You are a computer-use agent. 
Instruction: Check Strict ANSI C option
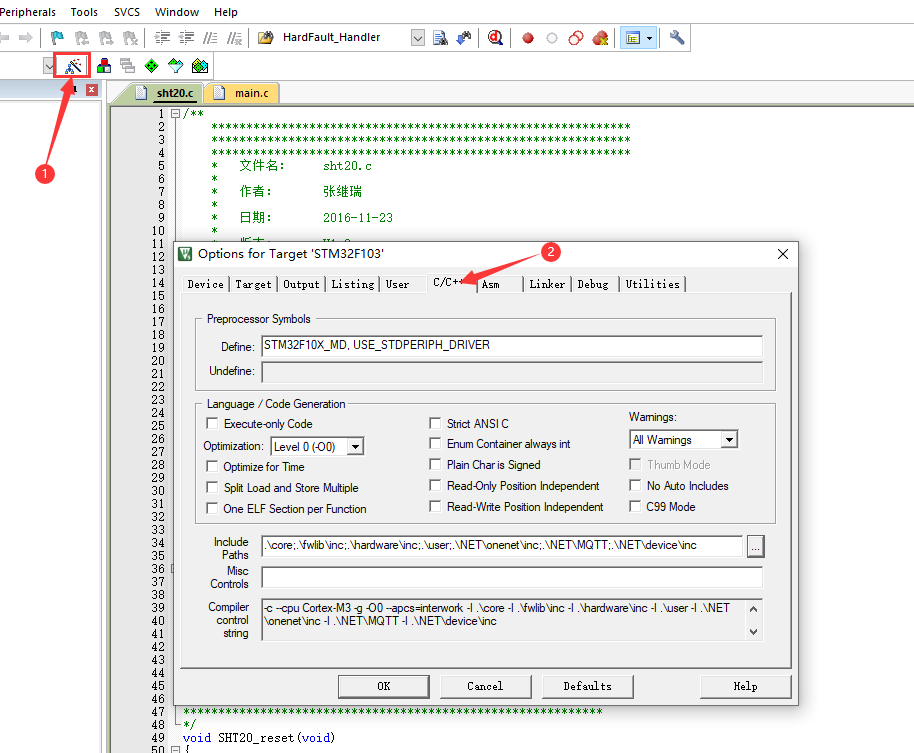pos(435,423)
